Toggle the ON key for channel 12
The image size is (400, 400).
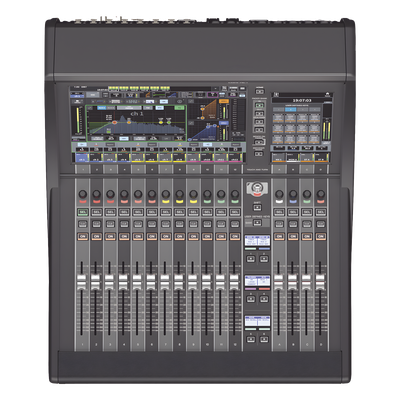[235, 236]
